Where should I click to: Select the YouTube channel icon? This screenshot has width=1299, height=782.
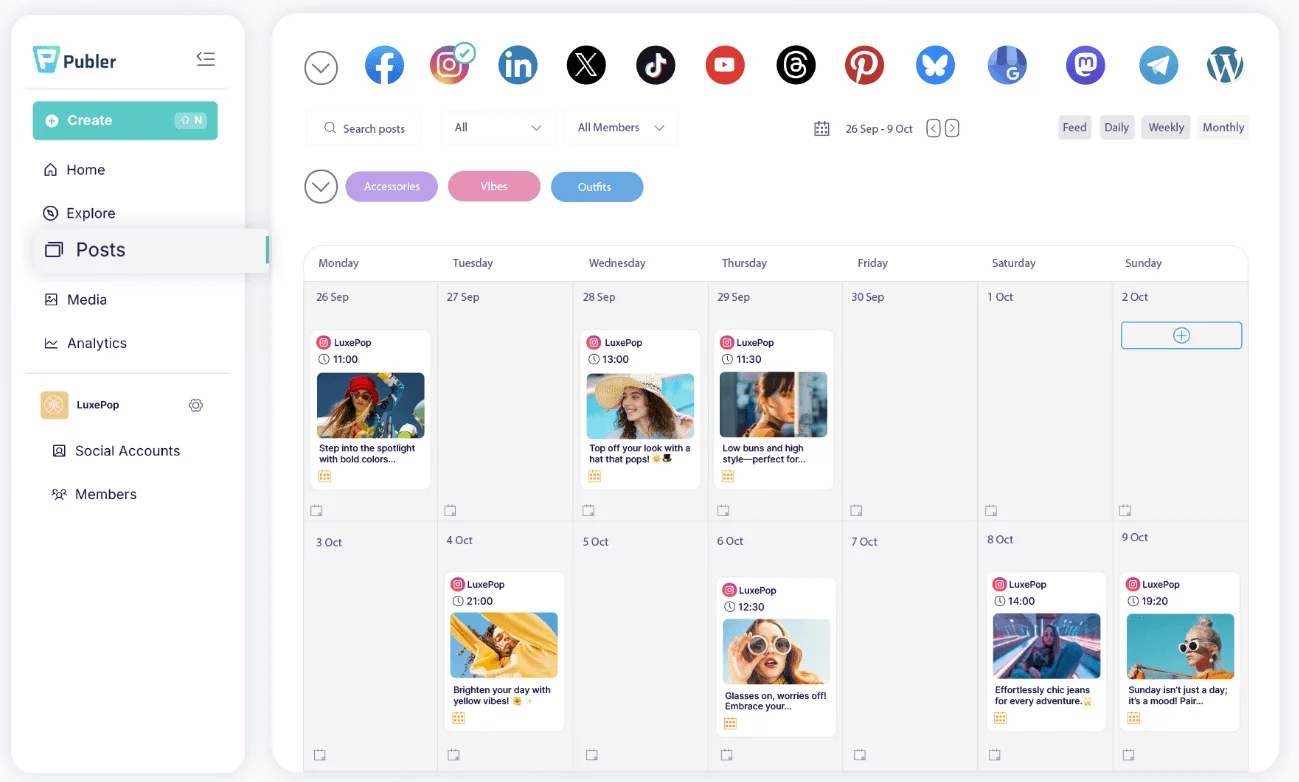coord(724,64)
